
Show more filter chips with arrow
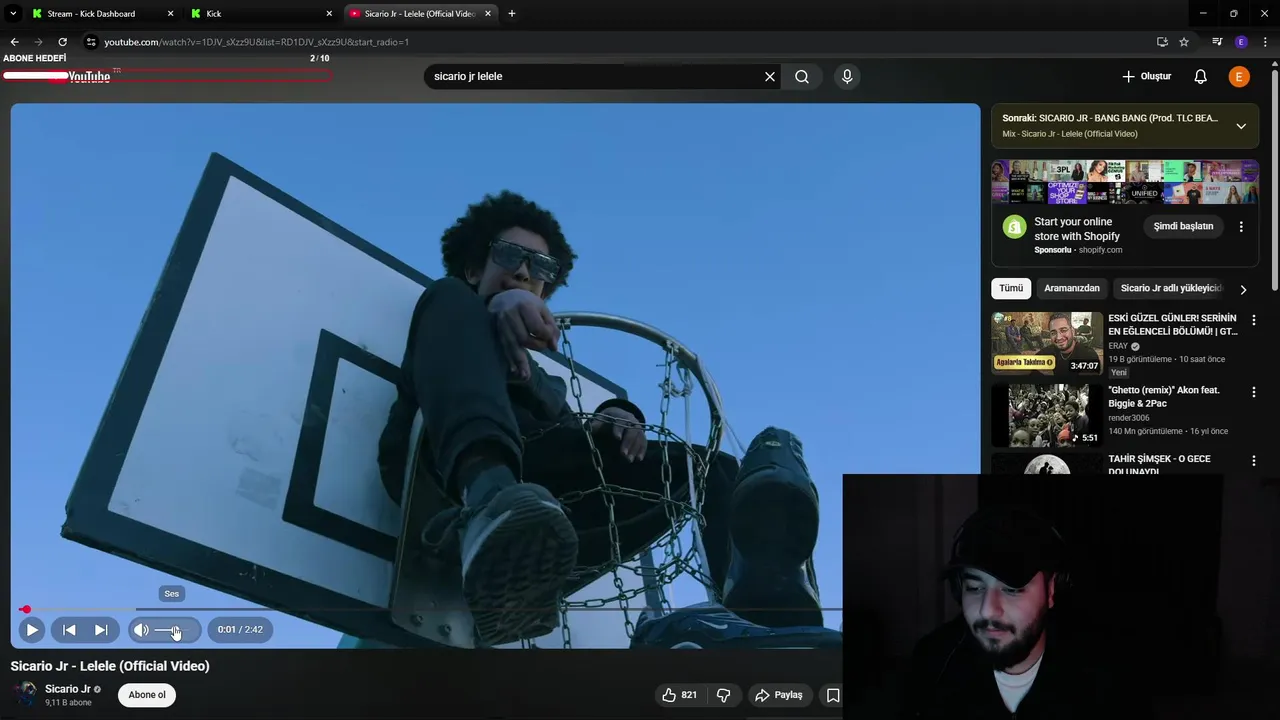[1243, 289]
